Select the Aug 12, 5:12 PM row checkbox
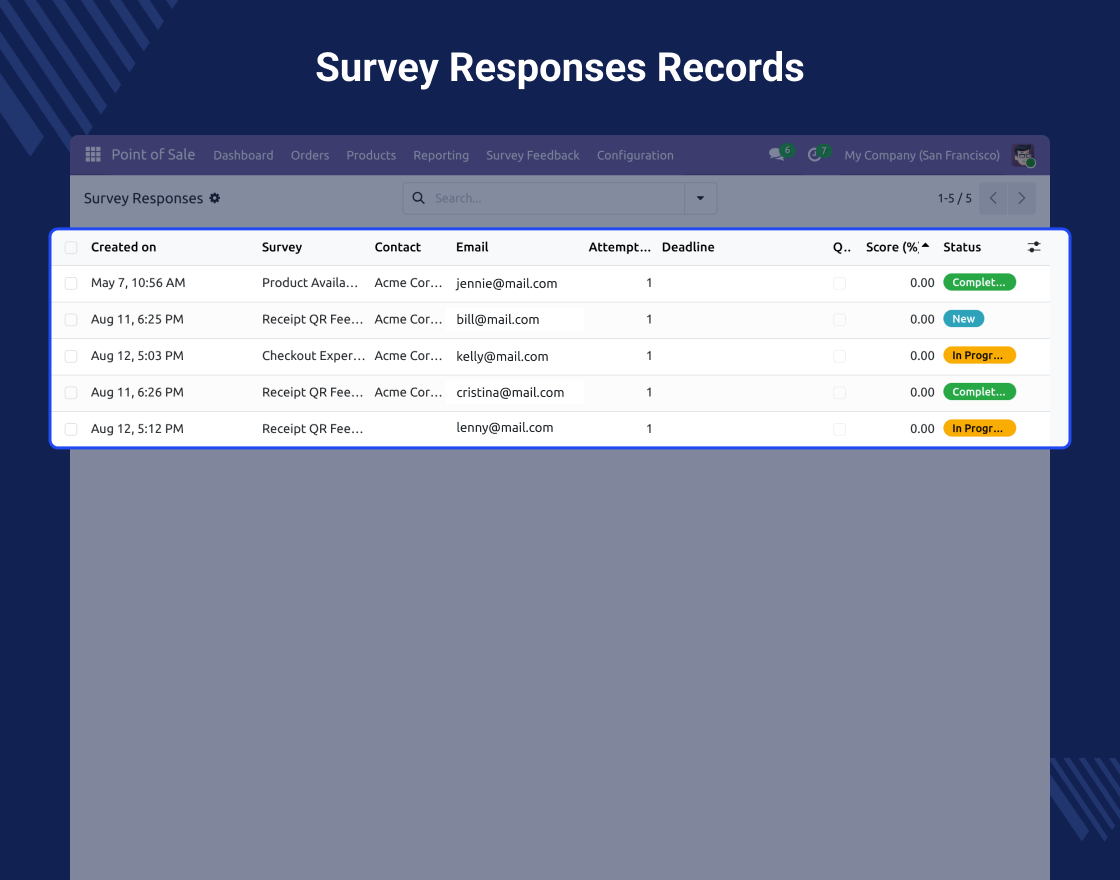 [x=71, y=429]
